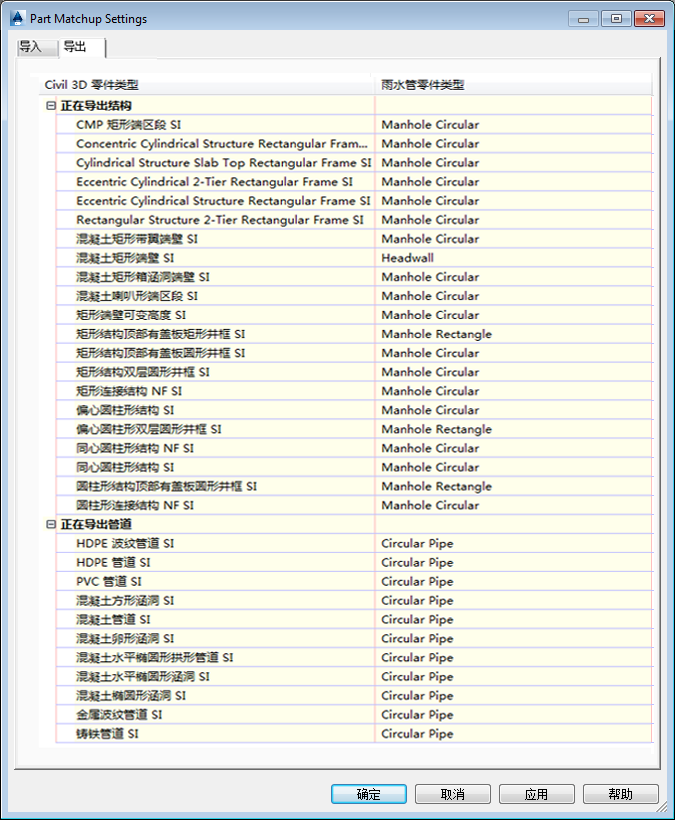Open Manhole Circular cell for CMP 矩形端区段
Screen dimensions: 675x820
pyautogui.click(x=513, y=124)
